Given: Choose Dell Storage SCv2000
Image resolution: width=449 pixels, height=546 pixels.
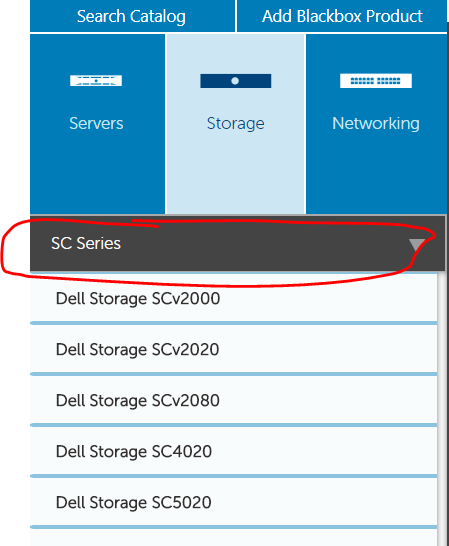Looking at the screenshot, I should click(x=233, y=298).
